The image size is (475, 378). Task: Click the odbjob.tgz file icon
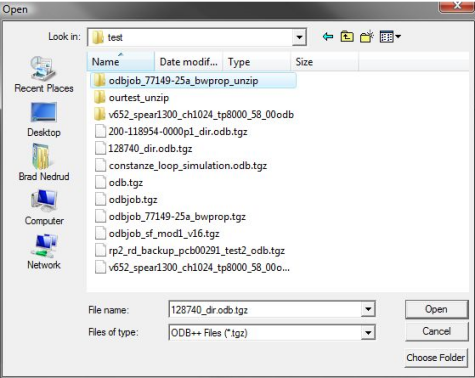(100, 199)
